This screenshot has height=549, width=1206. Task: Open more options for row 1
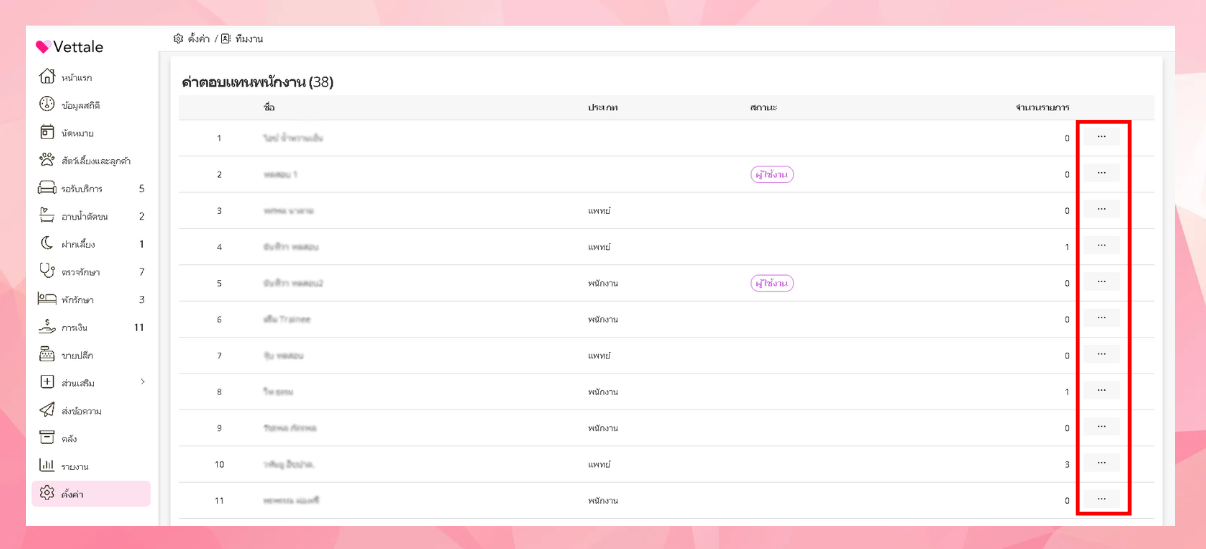1101,136
